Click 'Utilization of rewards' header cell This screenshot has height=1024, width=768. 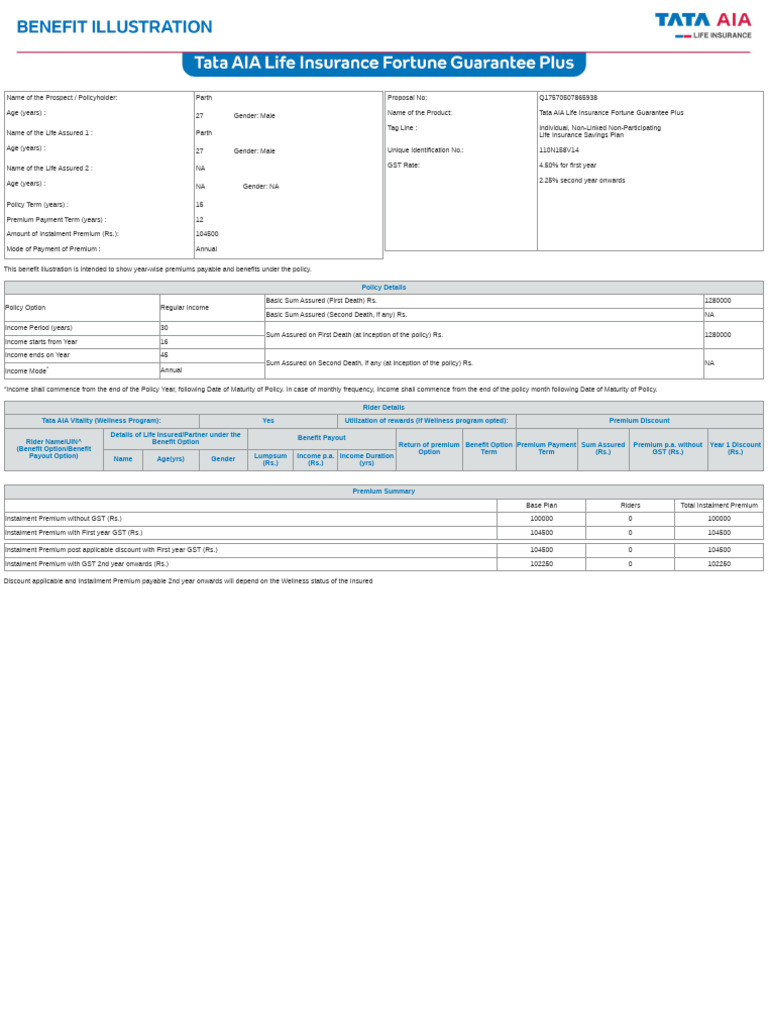(x=426, y=421)
